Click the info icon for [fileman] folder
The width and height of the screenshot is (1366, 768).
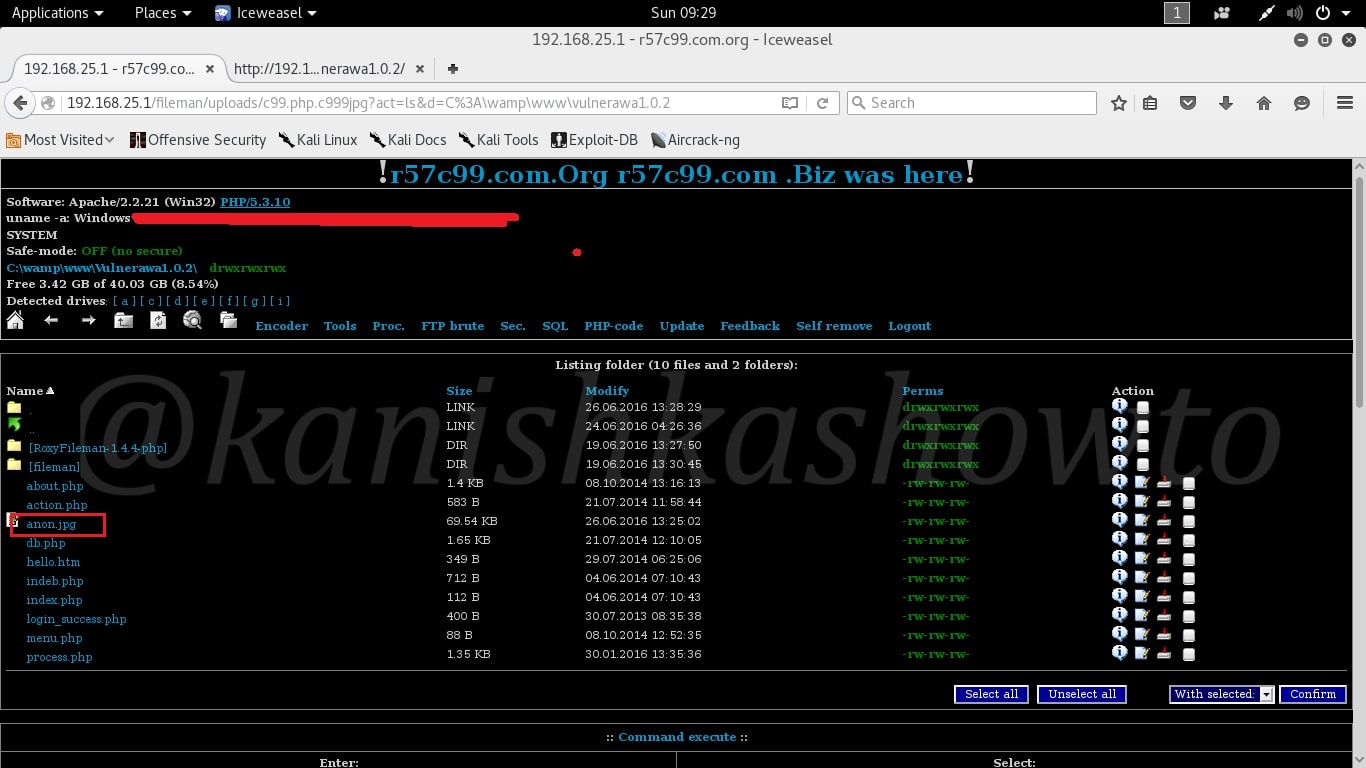[1119, 463]
